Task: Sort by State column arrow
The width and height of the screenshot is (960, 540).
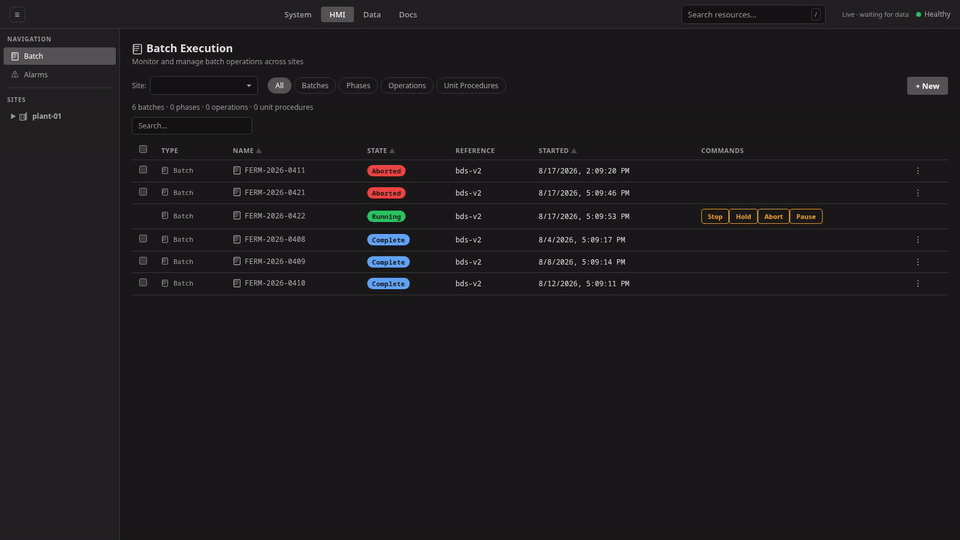Action: 392,151
